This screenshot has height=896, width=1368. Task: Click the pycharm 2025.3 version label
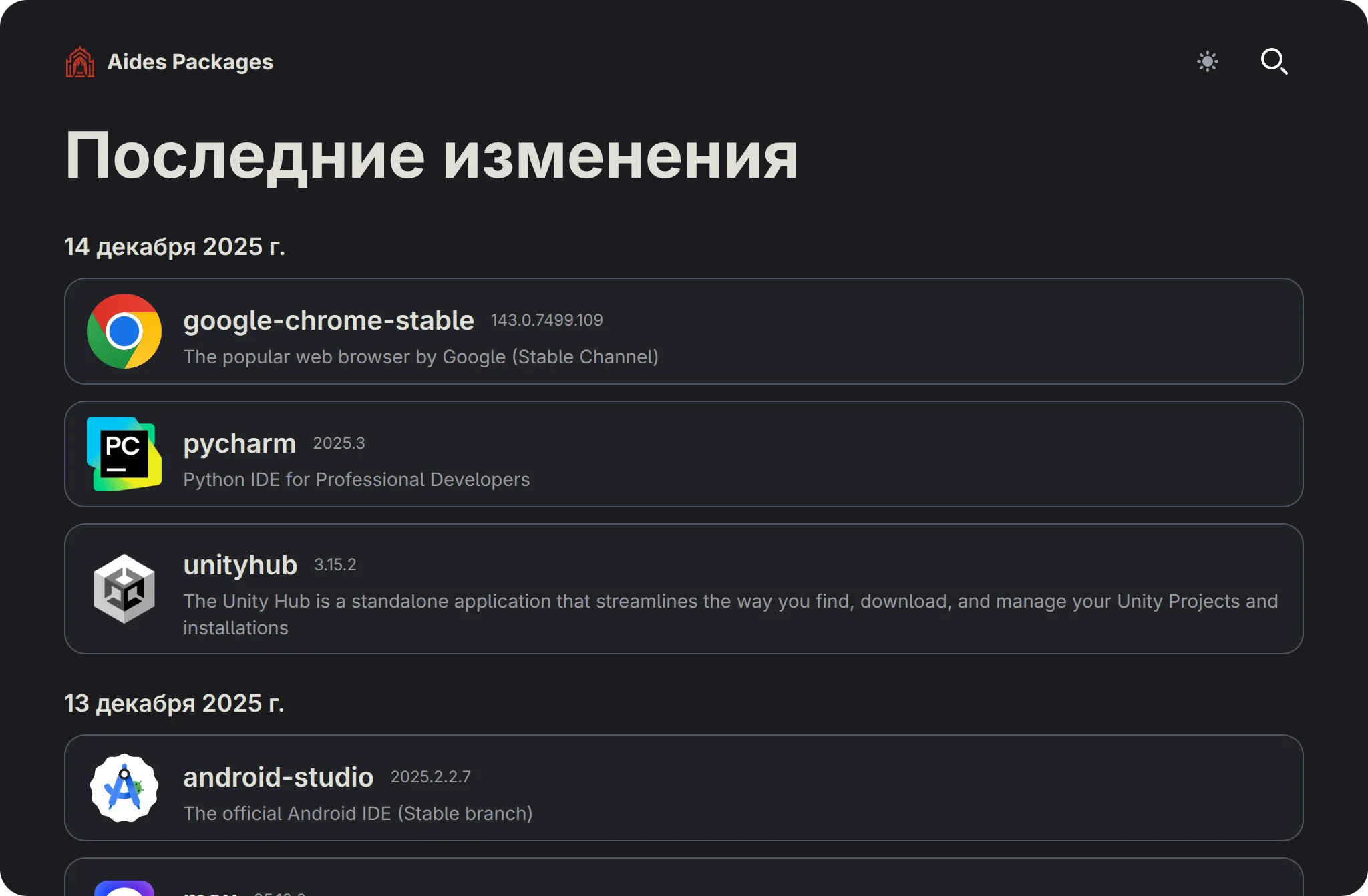pyautogui.click(x=339, y=443)
